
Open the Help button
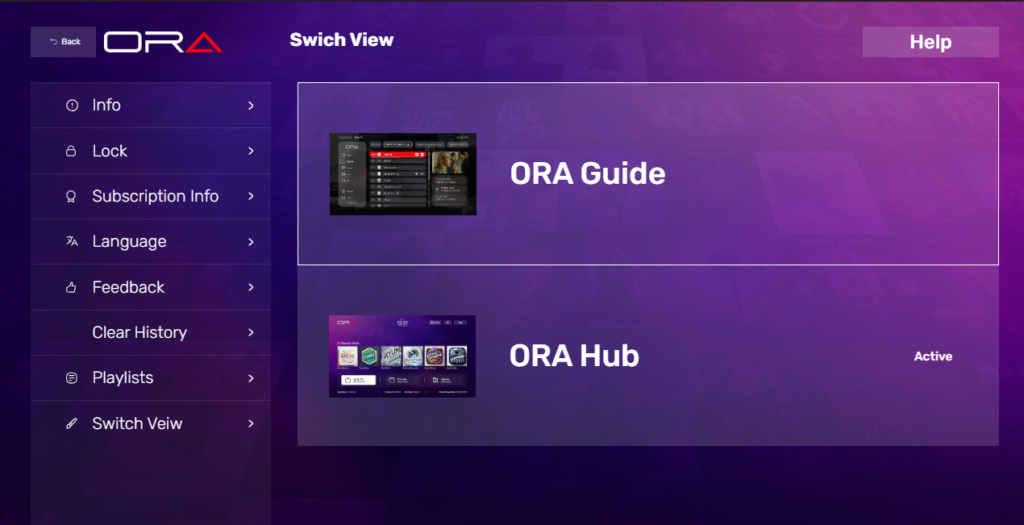coord(931,42)
